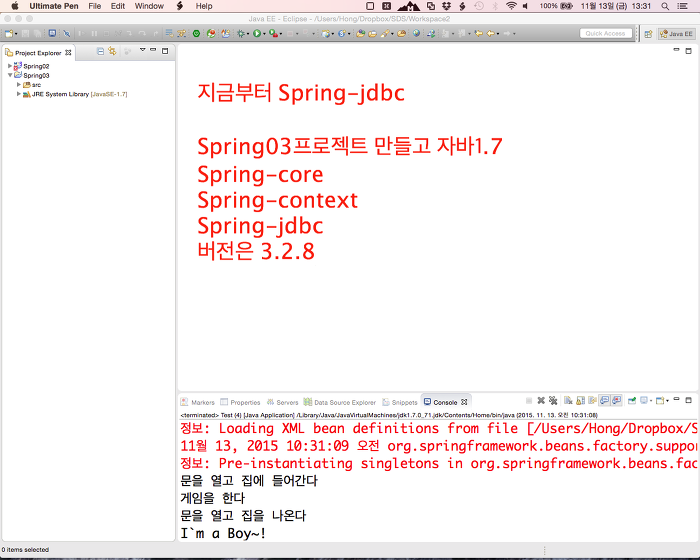Select JRE System Library [JavaSE-1.7]

tap(79, 94)
